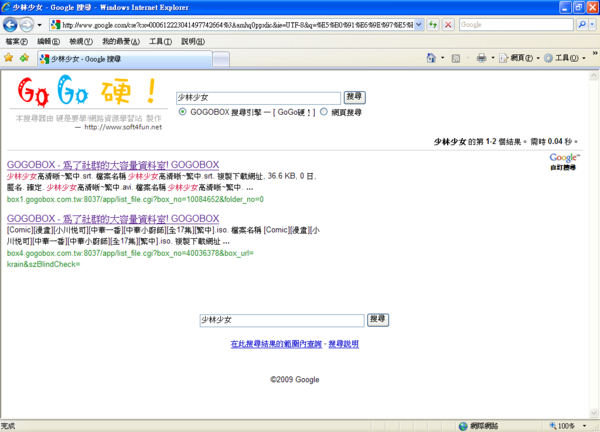
Task: Select the 網頁搜尋 radio button
Action: pyautogui.click(x=324, y=112)
